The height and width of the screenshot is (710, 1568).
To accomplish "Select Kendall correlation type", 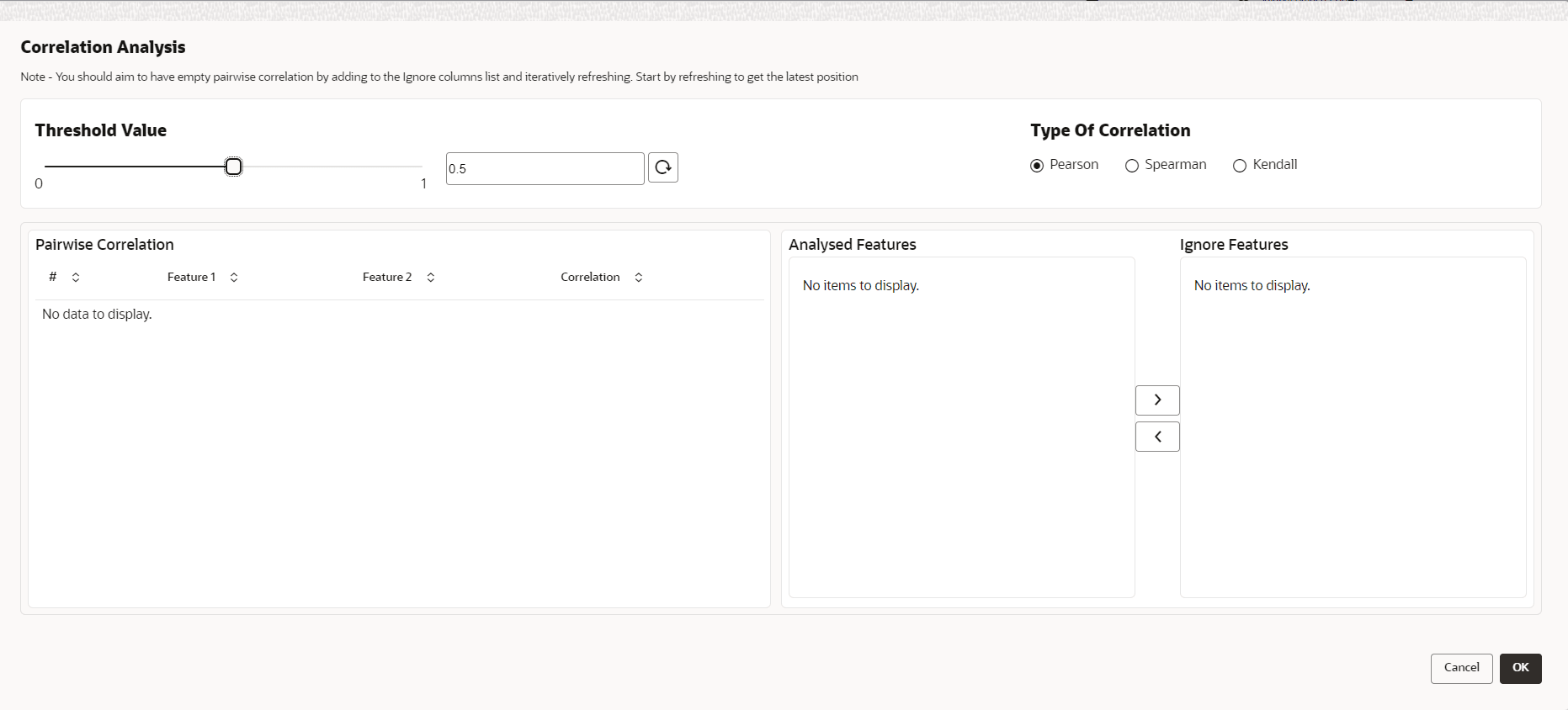I will (x=1240, y=166).
